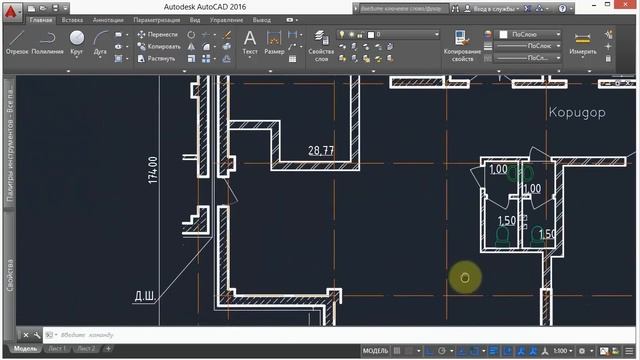Select the Полилиния polyline tool
This screenshot has height=360, width=640.
pos(47,42)
